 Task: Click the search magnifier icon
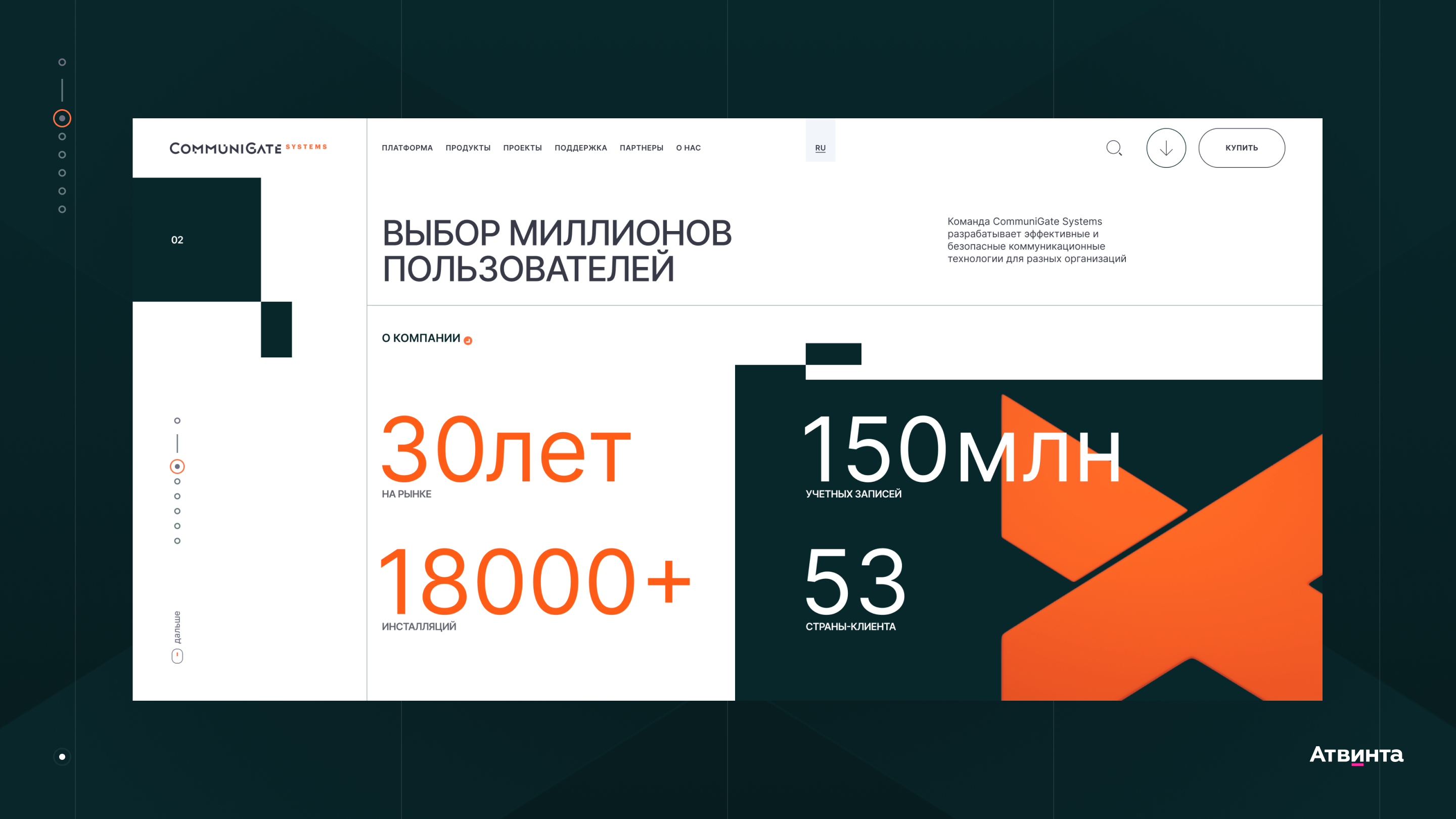pos(1114,148)
